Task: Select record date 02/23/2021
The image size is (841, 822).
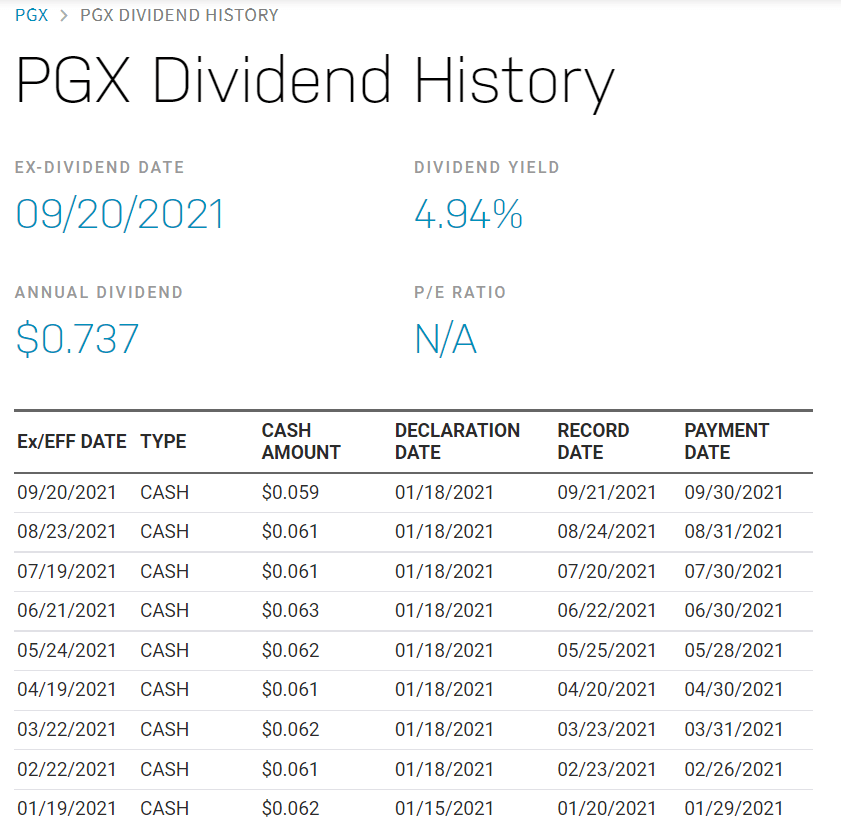Action: coord(607,769)
